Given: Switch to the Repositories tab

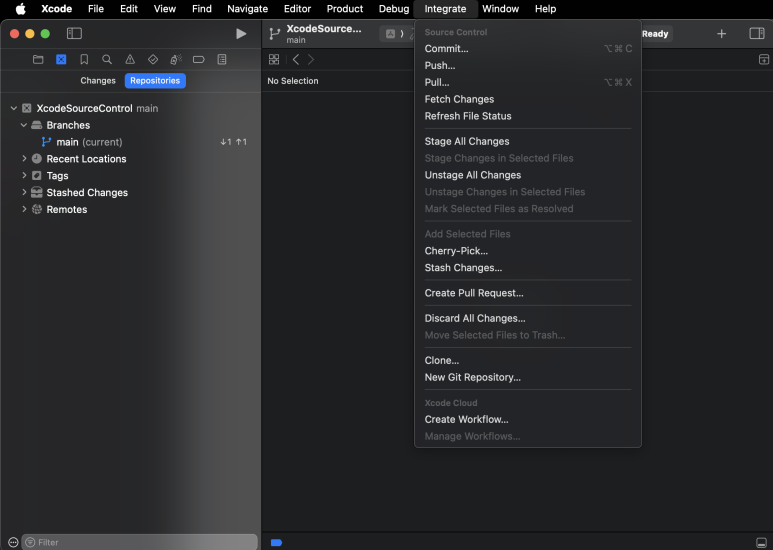Looking at the screenshot, I should pyautogui.click(x=155, y=81).
